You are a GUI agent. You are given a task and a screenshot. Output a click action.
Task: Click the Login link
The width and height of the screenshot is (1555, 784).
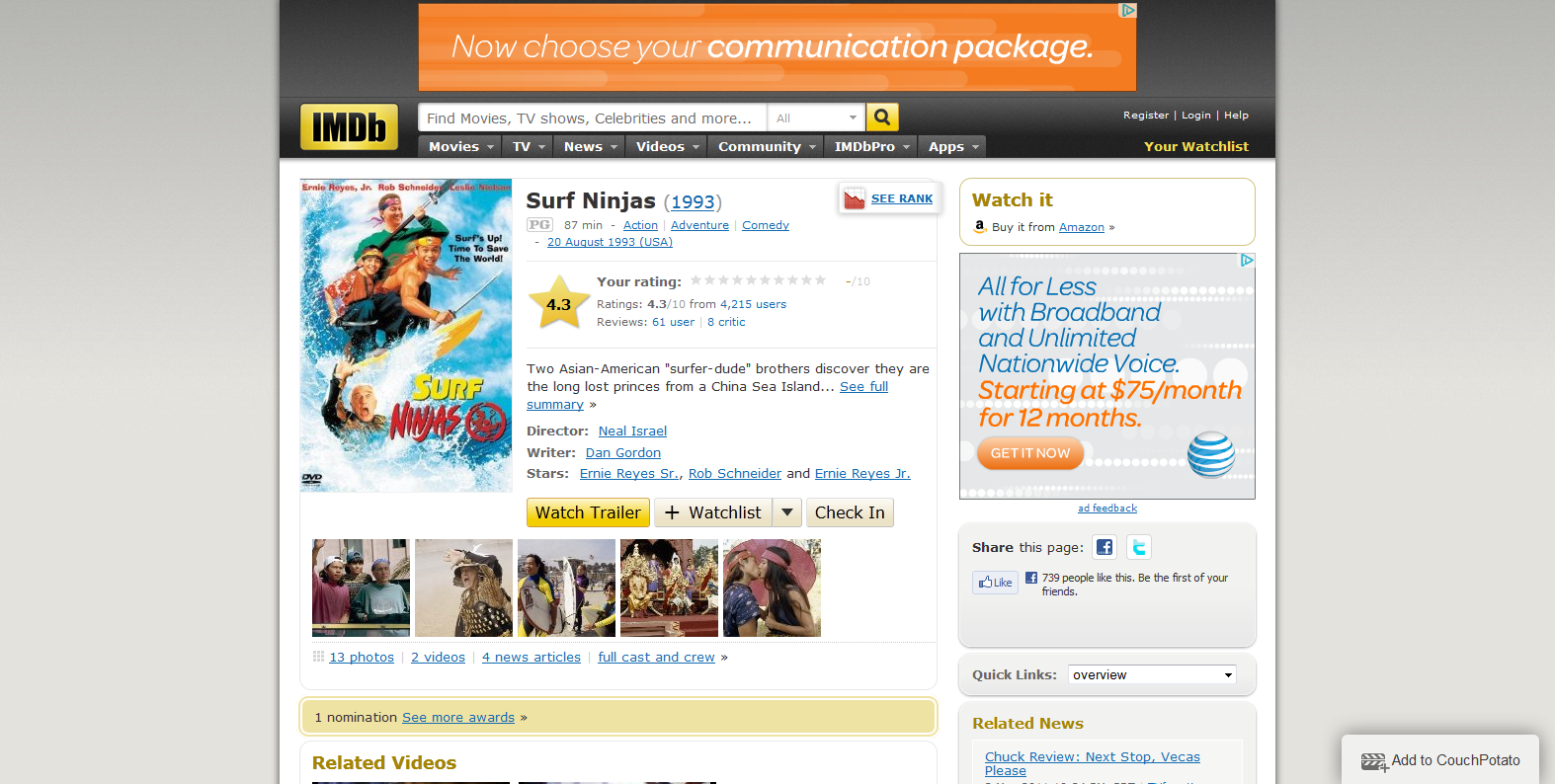coord(1196,116)
